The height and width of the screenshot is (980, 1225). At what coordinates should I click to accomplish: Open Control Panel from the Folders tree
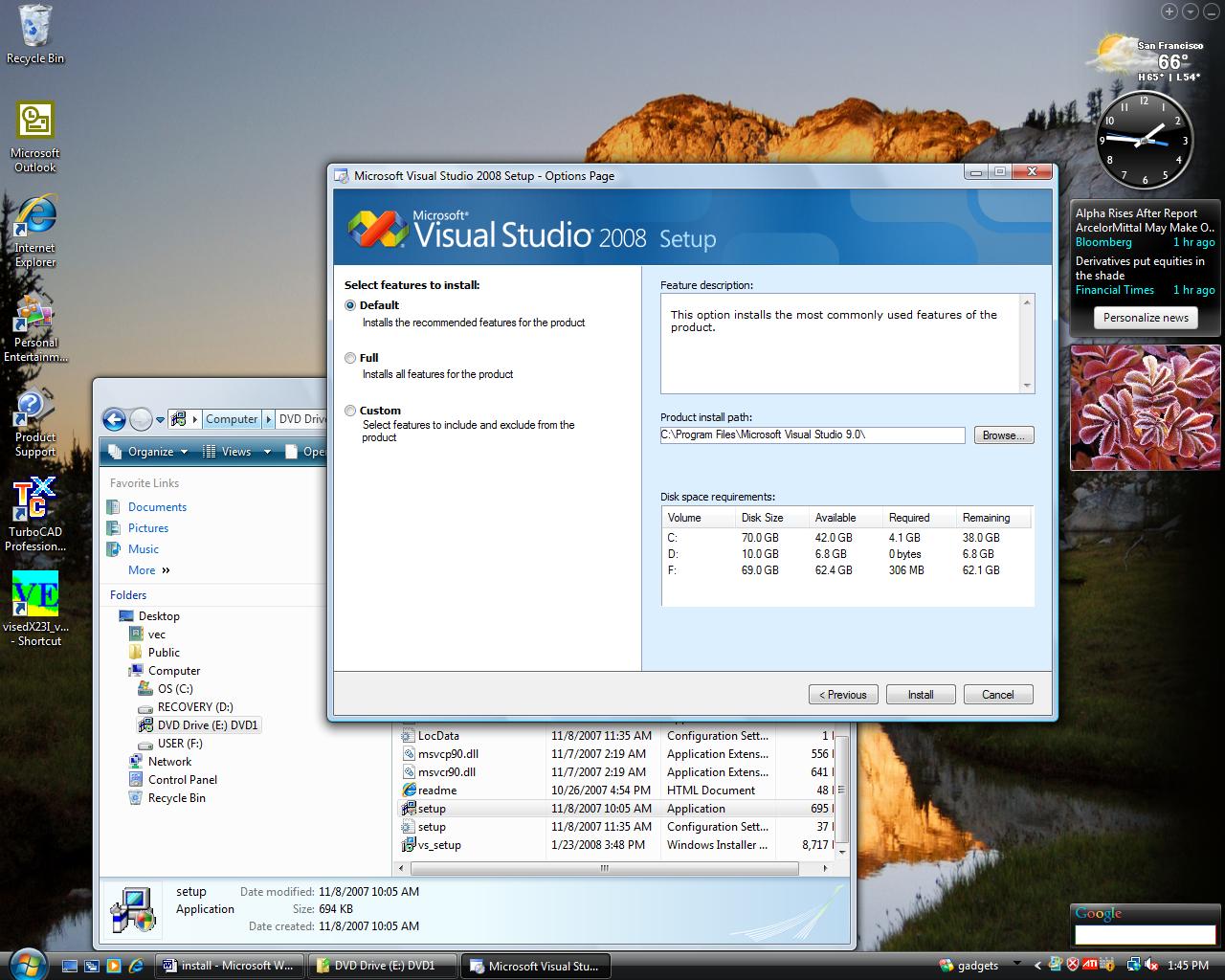click(x=183, y=780)
